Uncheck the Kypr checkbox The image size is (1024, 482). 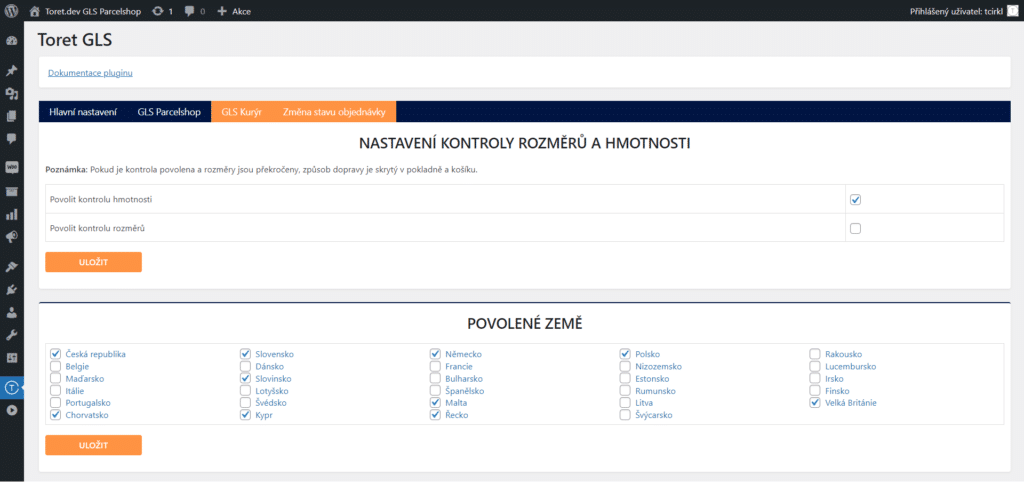click(246, 415)
